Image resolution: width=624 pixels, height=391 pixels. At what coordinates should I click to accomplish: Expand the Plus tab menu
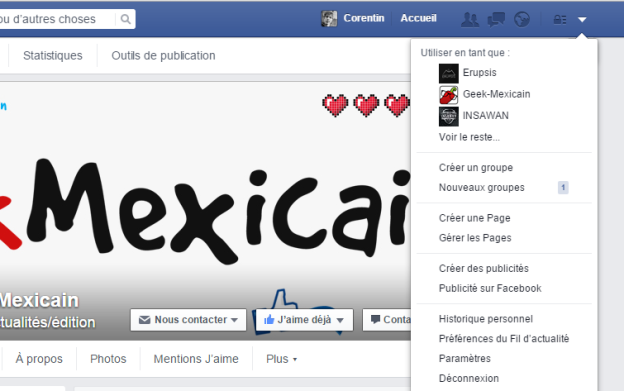pos(281,359)
